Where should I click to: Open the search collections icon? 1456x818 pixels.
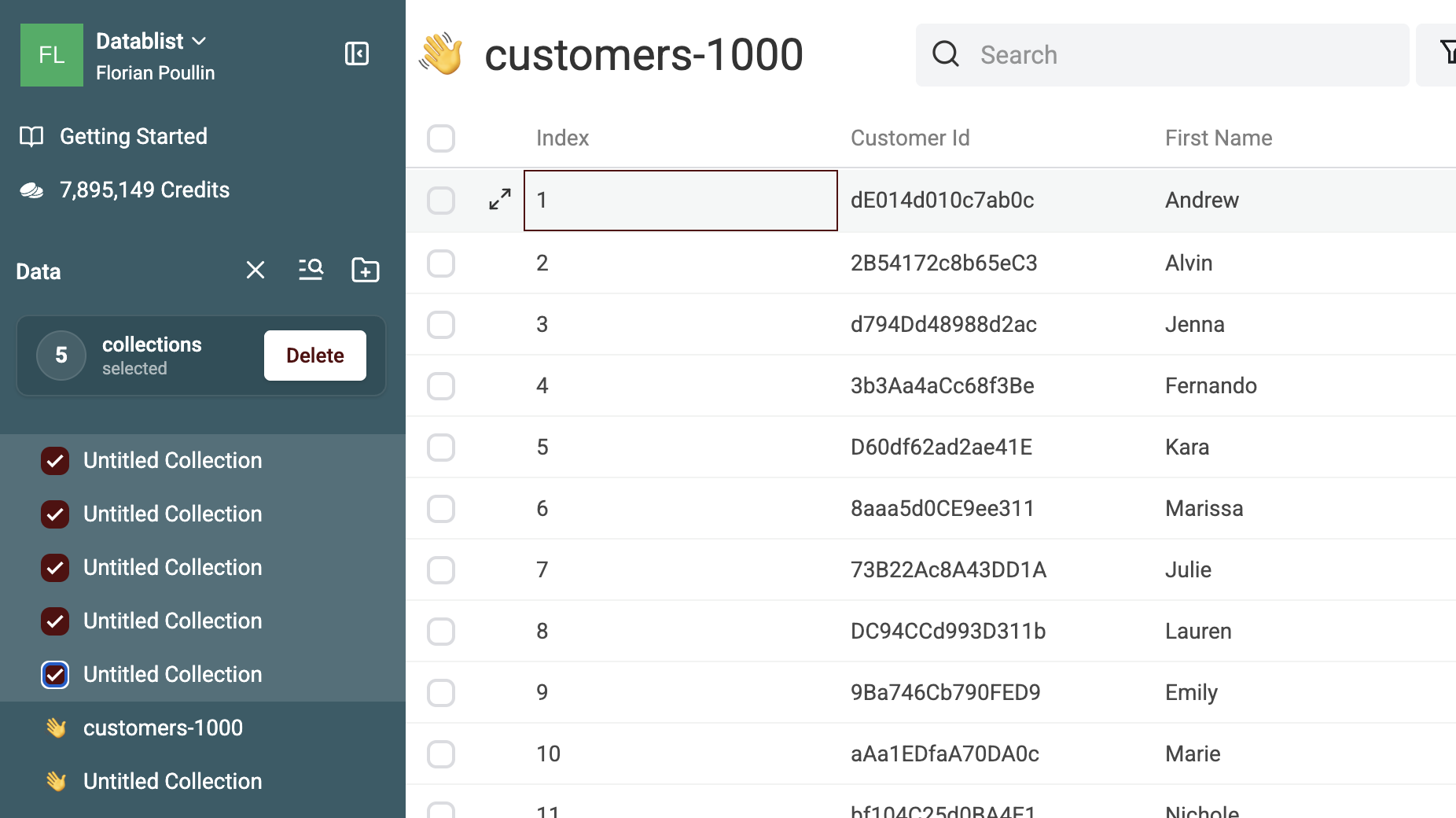click(x=311, y=270)
